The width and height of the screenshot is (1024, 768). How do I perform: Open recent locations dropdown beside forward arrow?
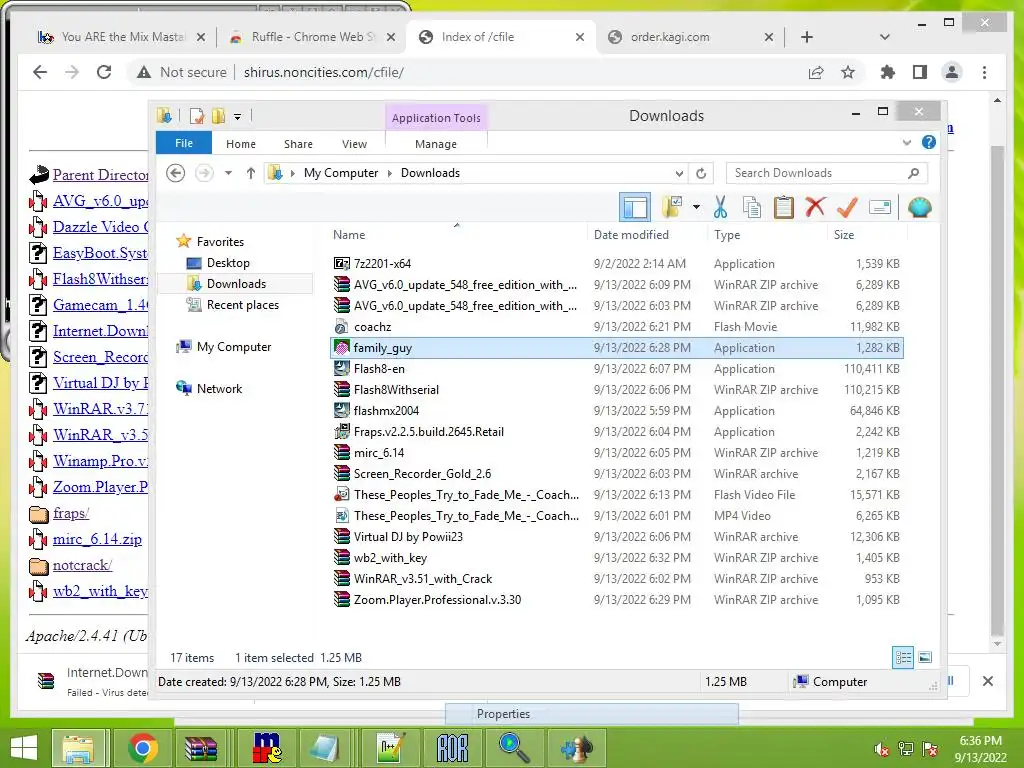[x=228, y=173]
